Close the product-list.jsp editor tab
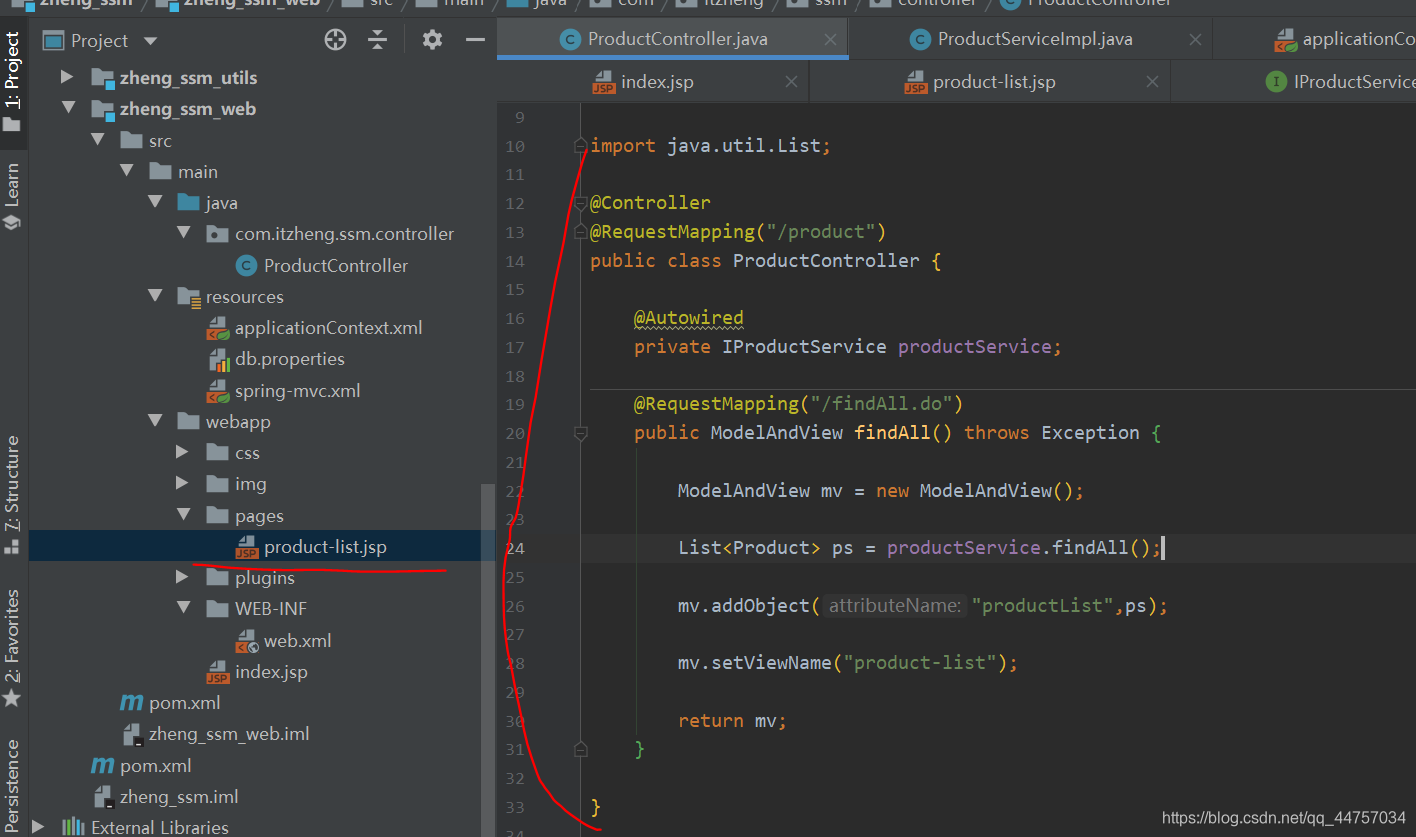Viewport: 1416px width, 837px height. tap(1153, 82)
